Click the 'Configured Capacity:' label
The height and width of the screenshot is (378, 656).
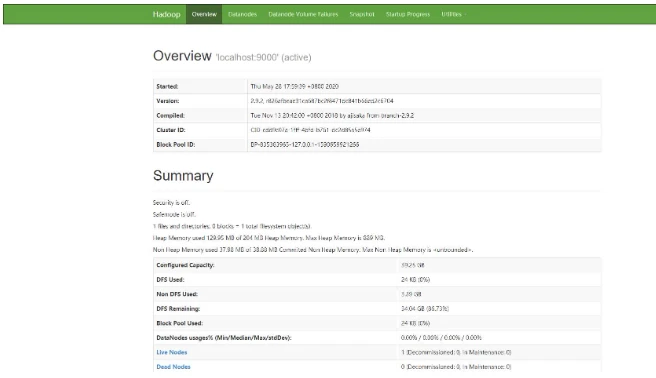[x=185, y=265]
